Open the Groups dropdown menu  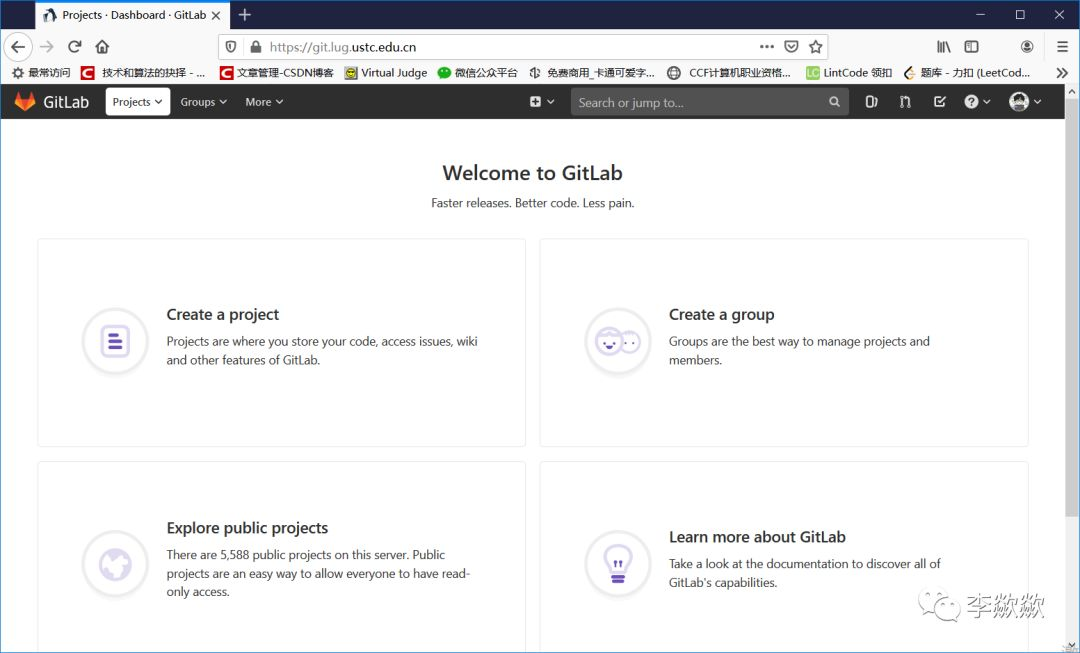pos(203,102)
